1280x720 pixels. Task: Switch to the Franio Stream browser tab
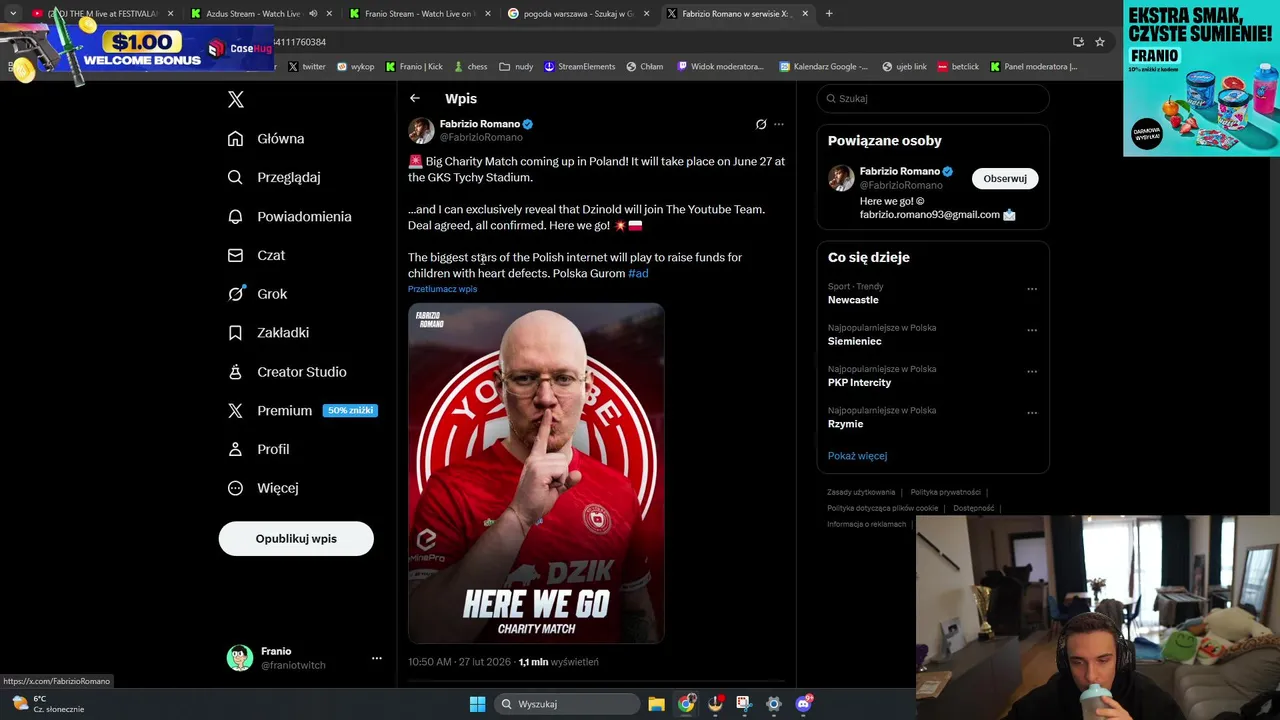point(420,14)
